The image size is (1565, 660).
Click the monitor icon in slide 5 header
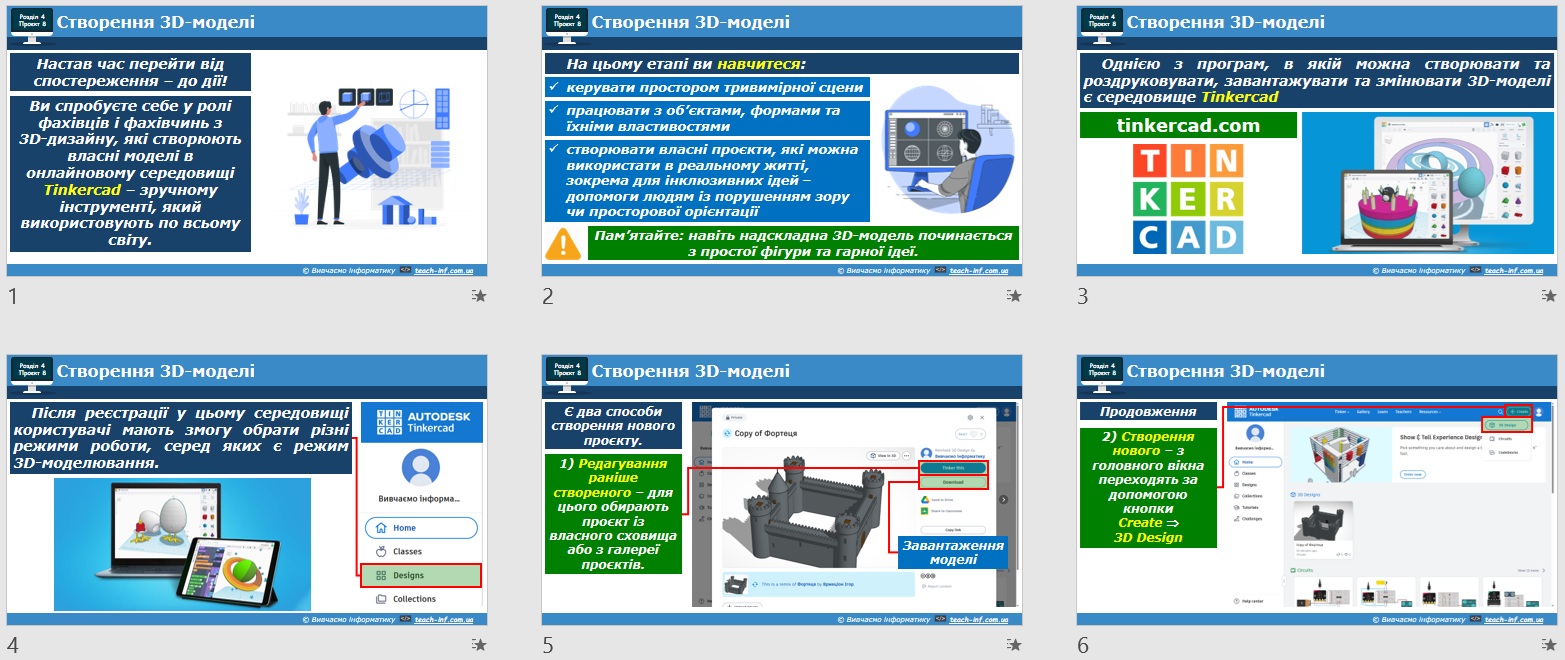pos(566,372)
